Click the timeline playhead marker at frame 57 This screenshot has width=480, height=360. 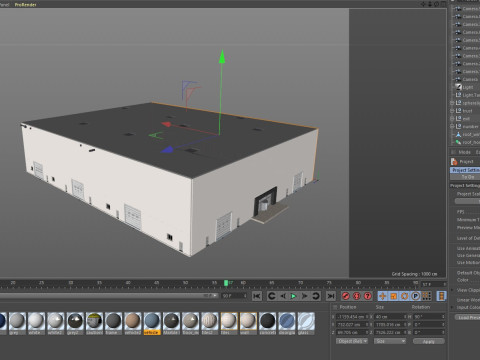226,283
